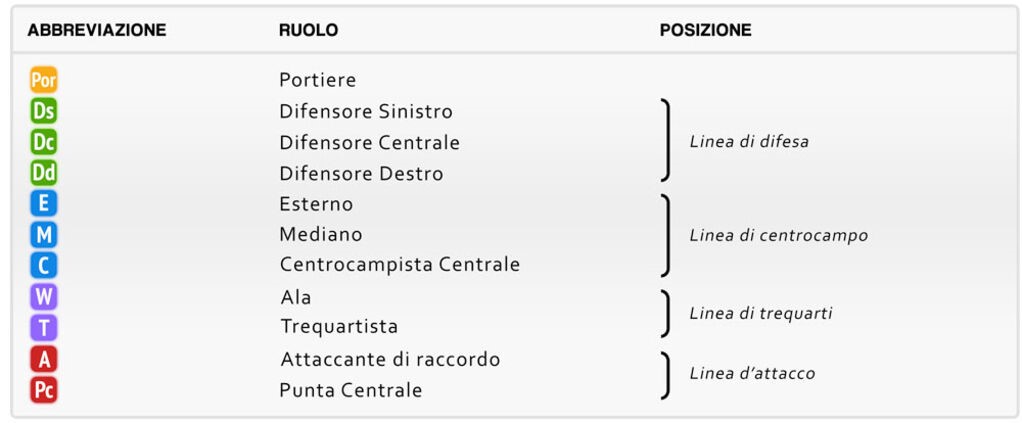The image size is (1022, 423).
Task: Click the green Dc defender badge
Action: (x=44, y=142)
